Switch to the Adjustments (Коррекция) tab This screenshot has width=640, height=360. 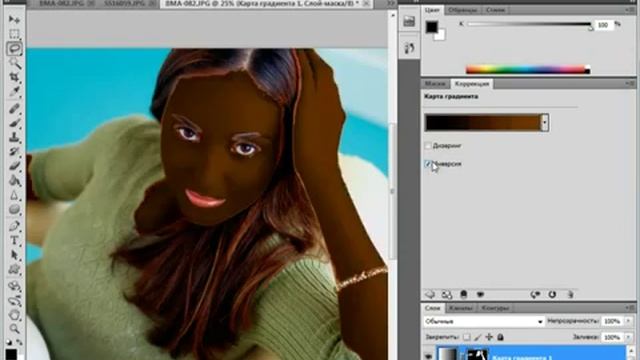point(472,84)
